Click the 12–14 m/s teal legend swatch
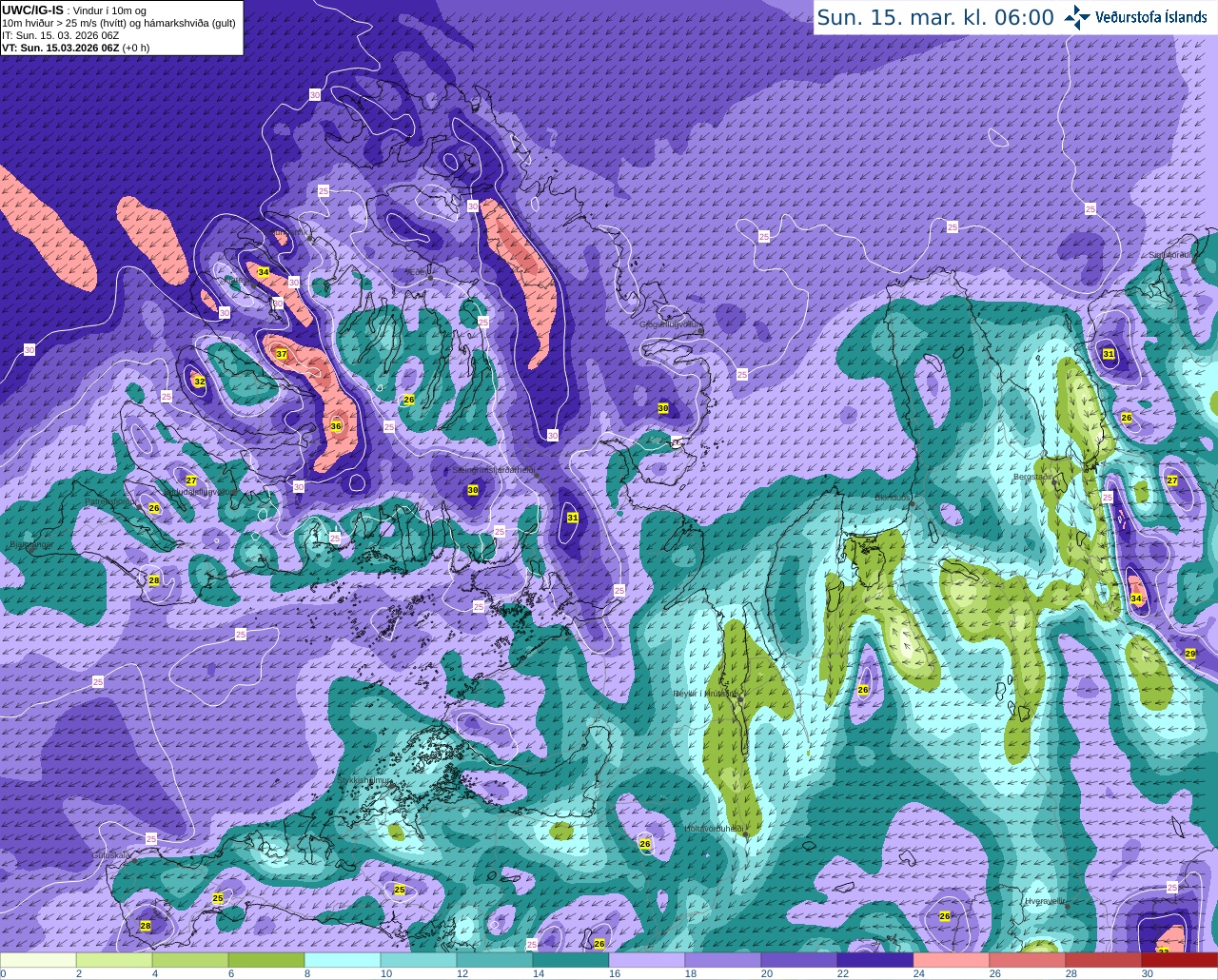 (495, 960)
